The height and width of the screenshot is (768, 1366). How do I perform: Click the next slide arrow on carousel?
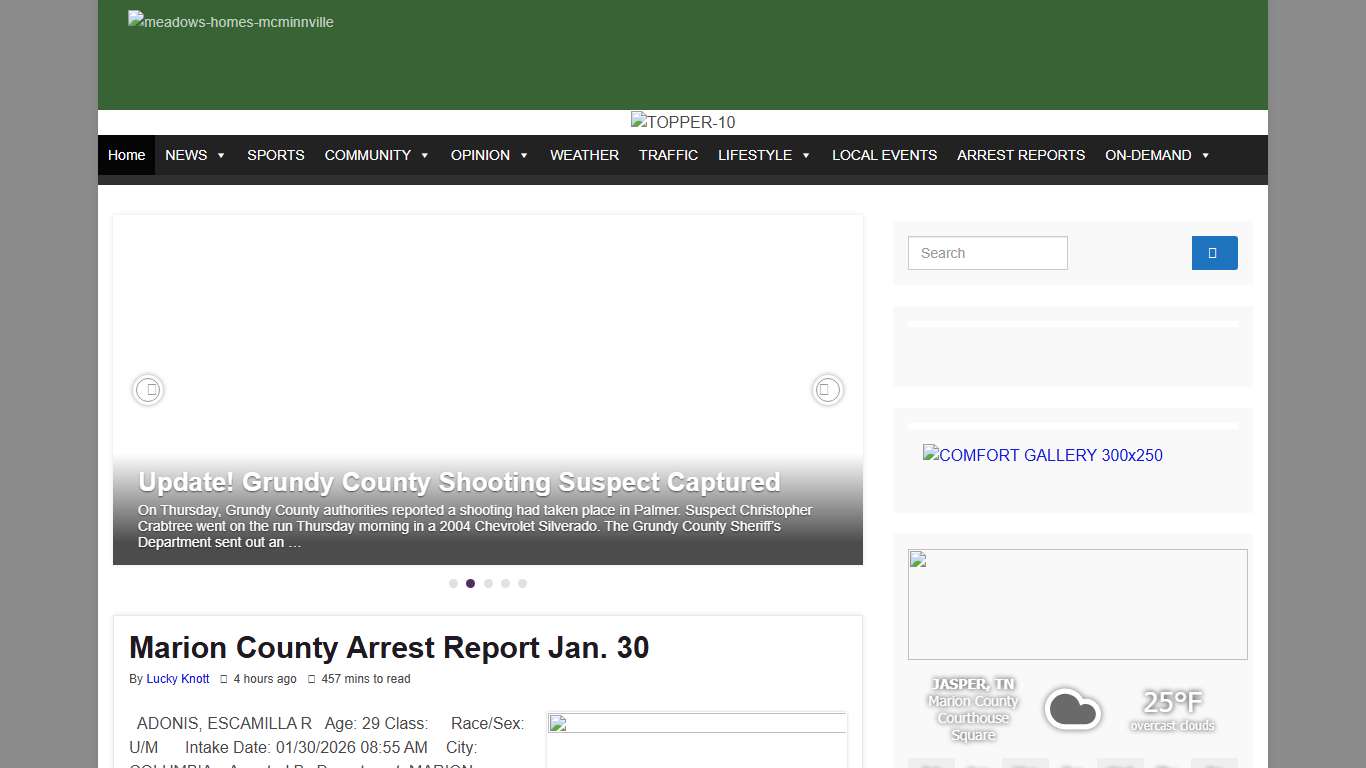click(x=827, y=390)
